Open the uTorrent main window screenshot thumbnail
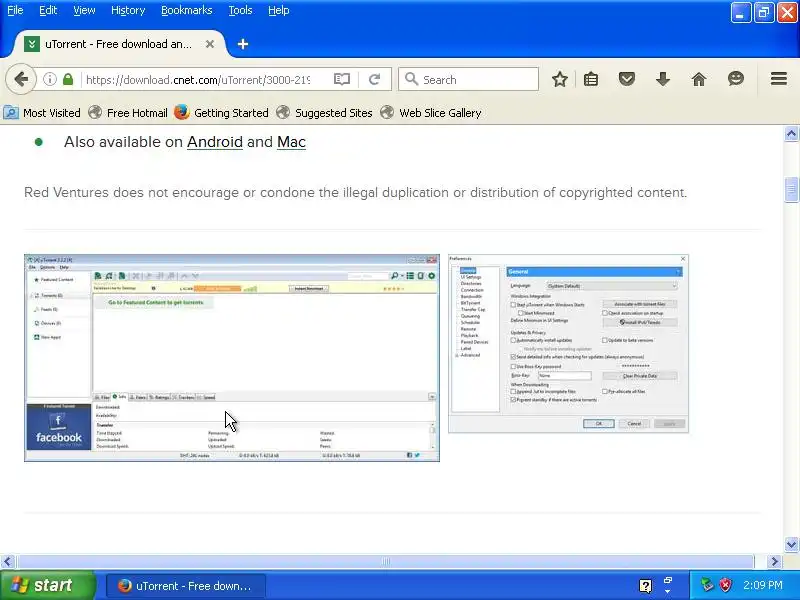The height and width of the screenshot is (600, 800). tap(232, 358)
